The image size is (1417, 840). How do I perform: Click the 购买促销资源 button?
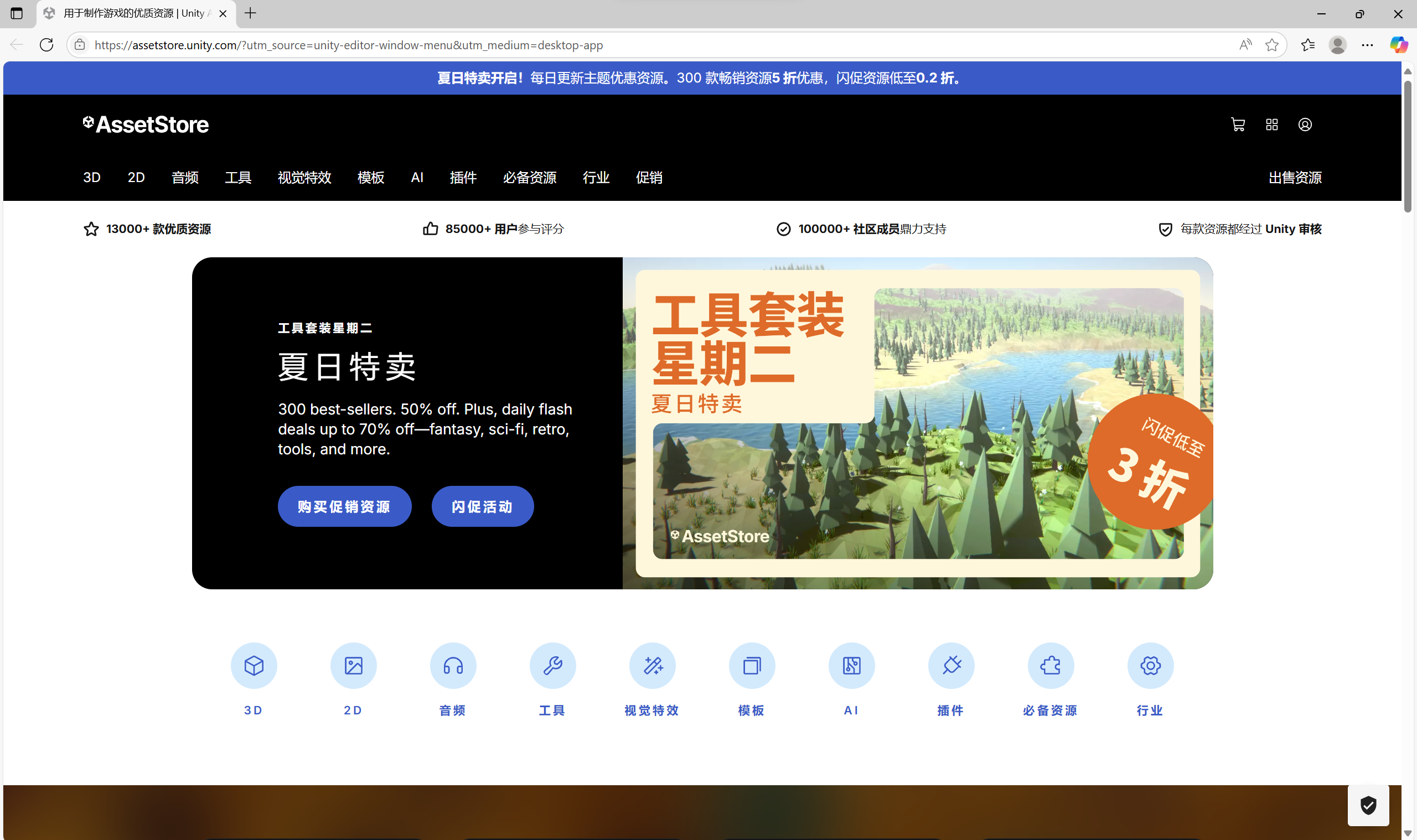pyautogui.click(x=344, y=507)
